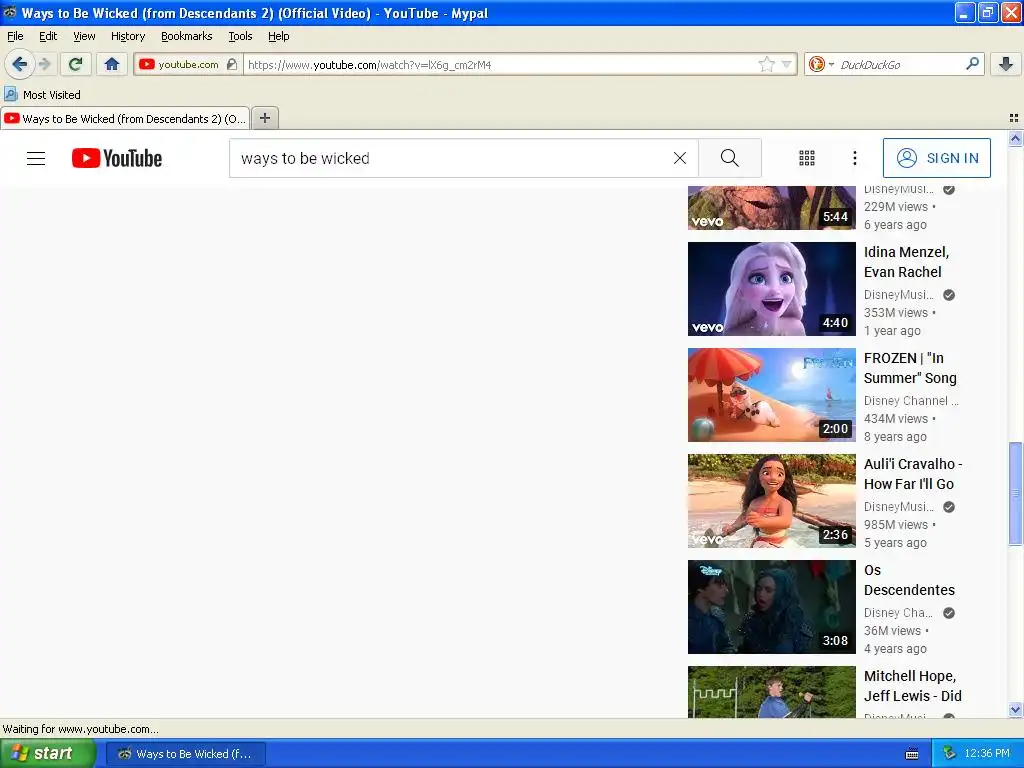Screen dimensions: 1024x768
Task: Open the Downloads arrow button
Action: (x=1006, y=64)
